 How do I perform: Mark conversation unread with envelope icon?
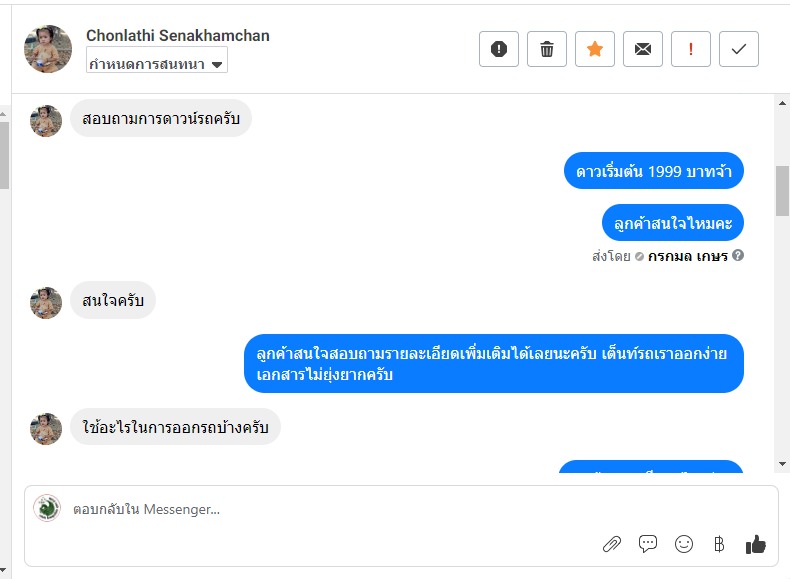(643, 49)
